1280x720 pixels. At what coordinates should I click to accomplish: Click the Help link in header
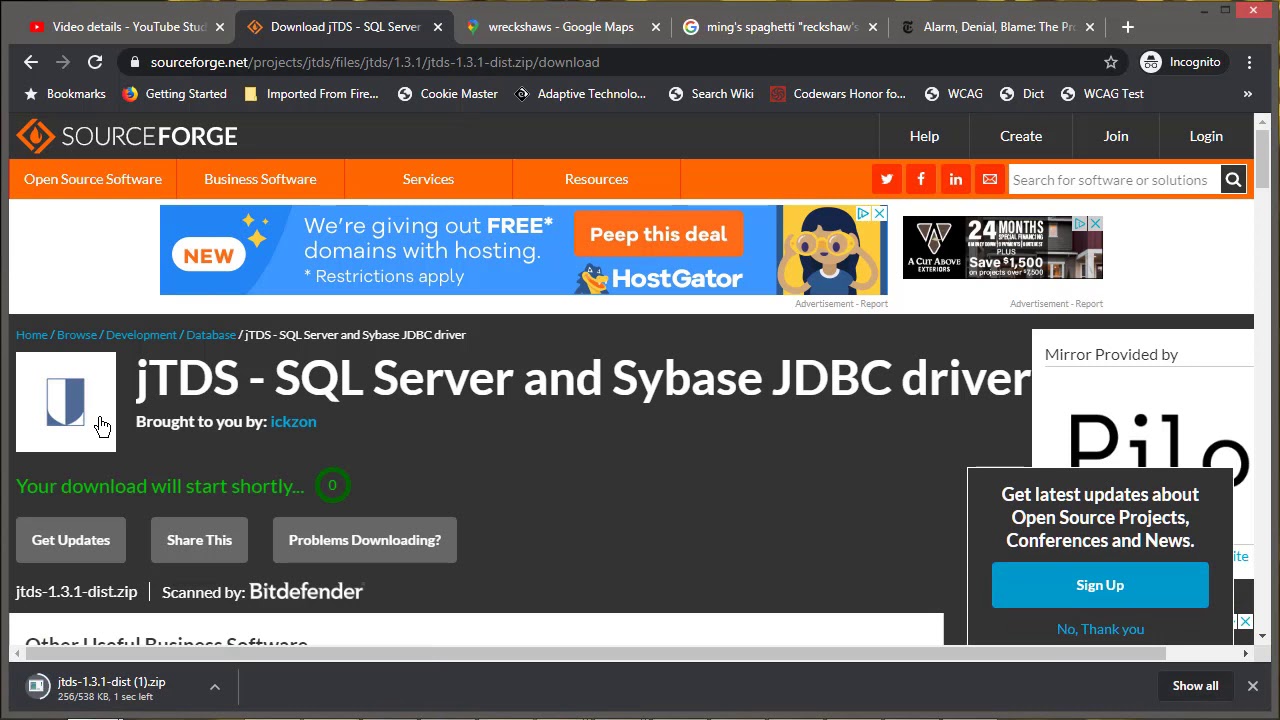click(x=924, y=136)
